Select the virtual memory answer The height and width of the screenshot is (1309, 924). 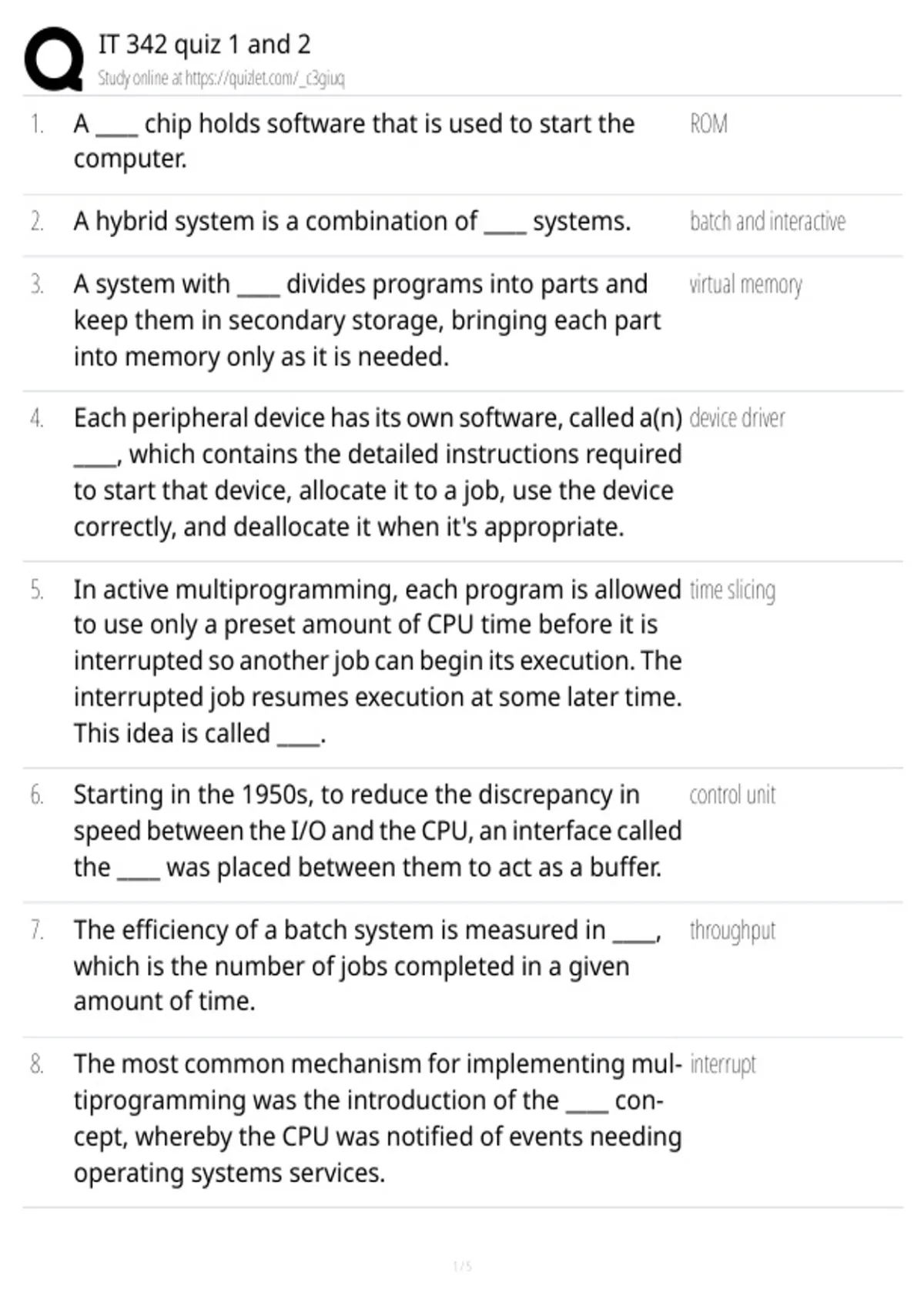tap(745, 285)
